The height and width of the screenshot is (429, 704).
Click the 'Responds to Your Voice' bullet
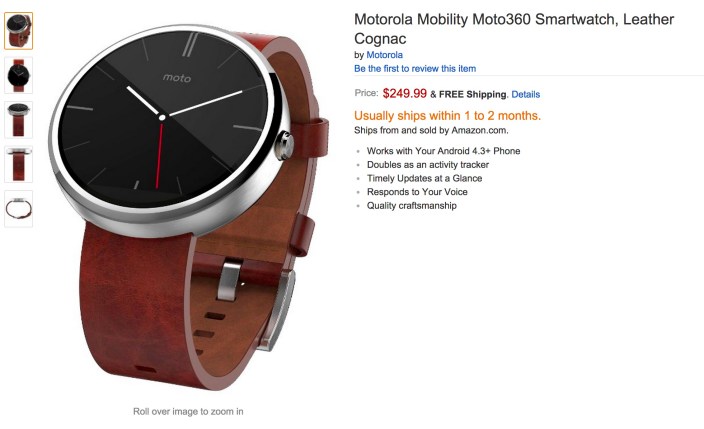(417, 192)
